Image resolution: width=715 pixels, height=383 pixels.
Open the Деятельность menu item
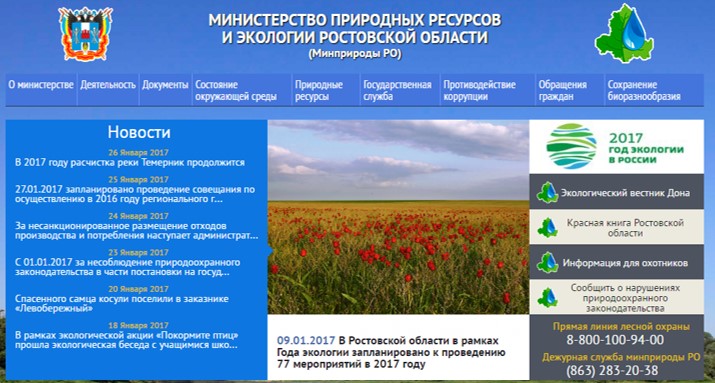pos(108,85)
